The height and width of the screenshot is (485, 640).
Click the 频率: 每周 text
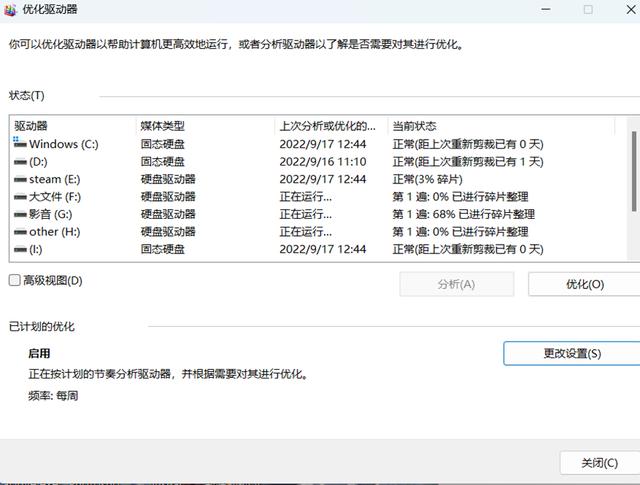tap(53, 396)
